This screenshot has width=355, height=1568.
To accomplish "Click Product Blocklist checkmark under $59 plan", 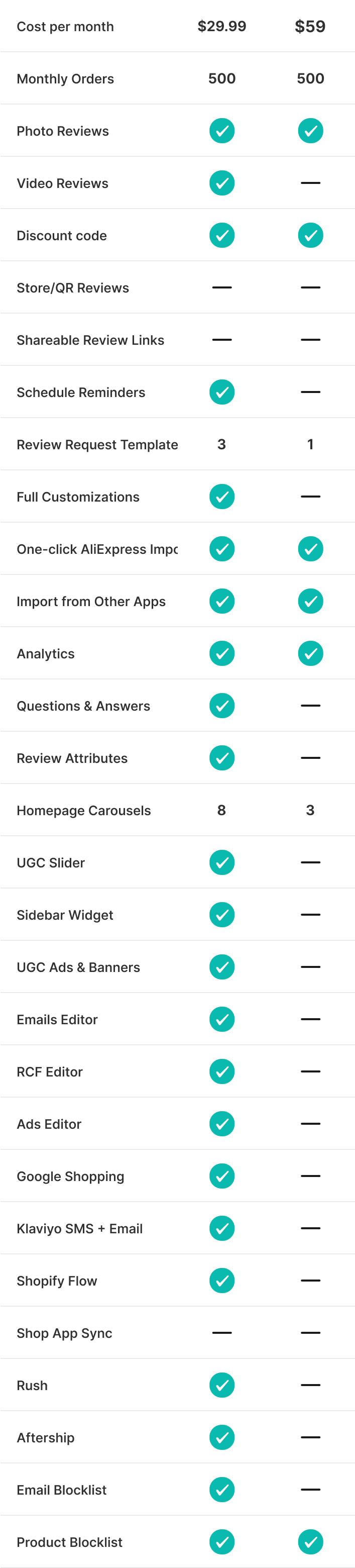I will (311, 1542).
